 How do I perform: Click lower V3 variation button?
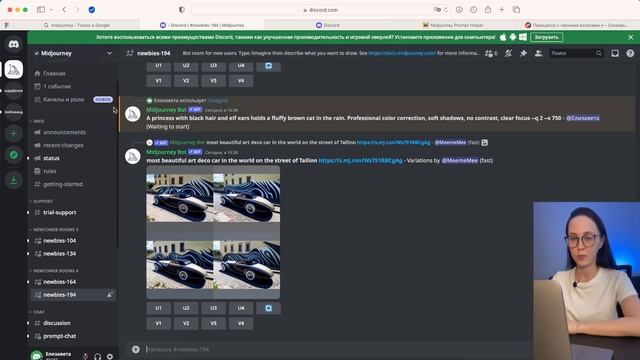click(x=213, y=323)
